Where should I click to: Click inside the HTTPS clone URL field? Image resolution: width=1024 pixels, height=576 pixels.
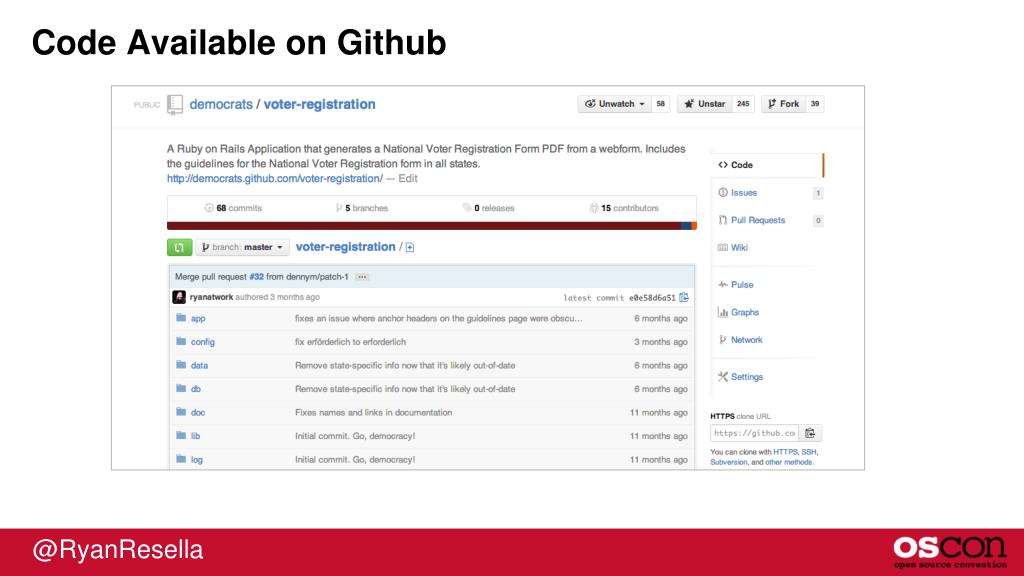click(x=754, y=433)
